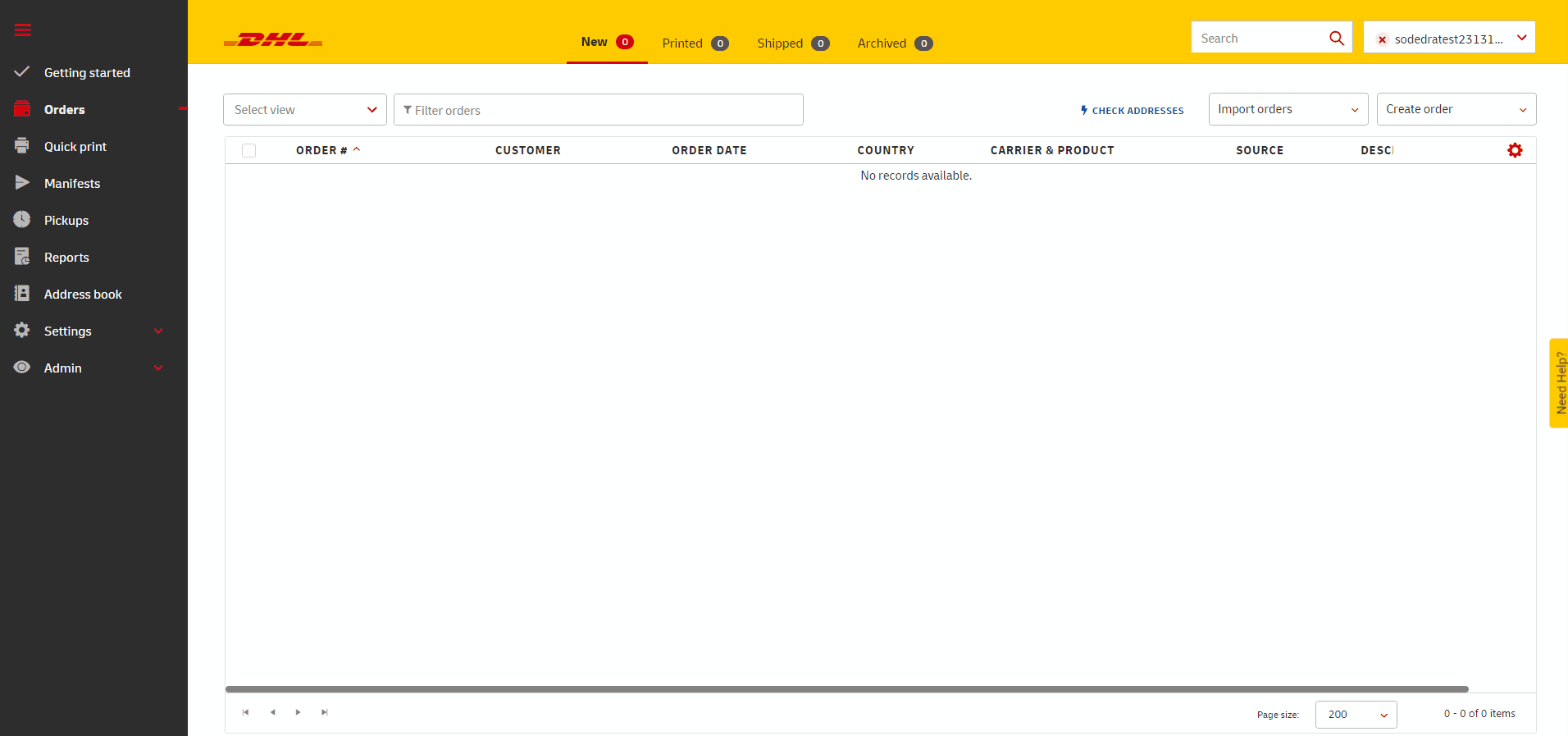Sort by the ORDER # column header
This screenshot has height=736, width=1568.
[321, 150]
